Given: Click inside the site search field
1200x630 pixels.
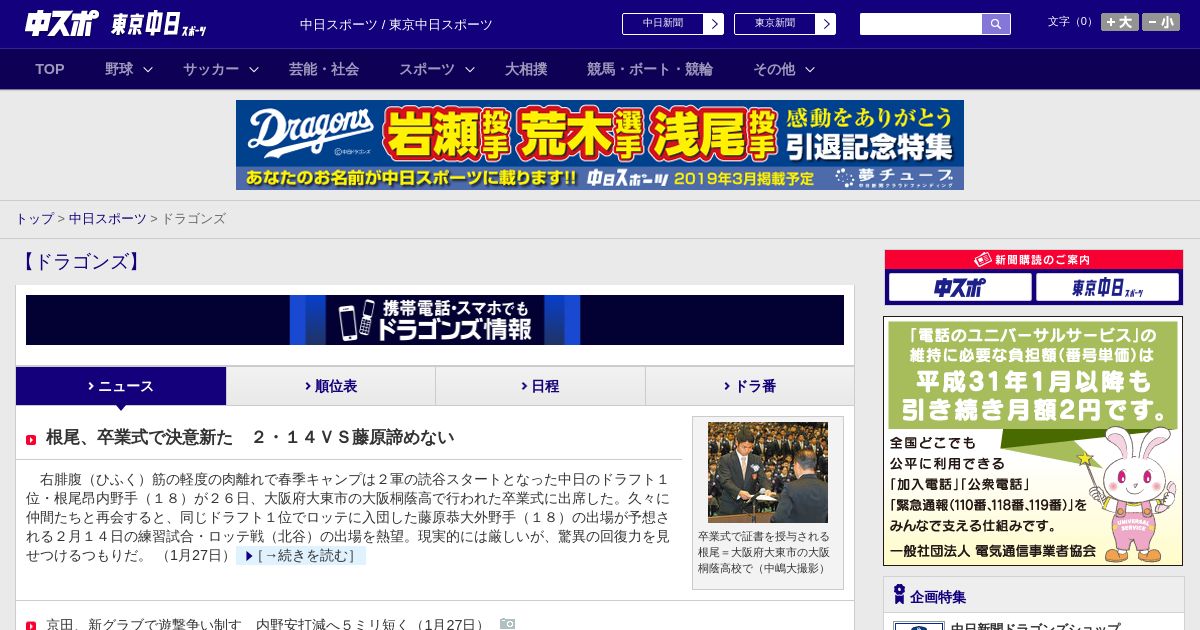Looking at the screenshot, I should pos(921,24).
